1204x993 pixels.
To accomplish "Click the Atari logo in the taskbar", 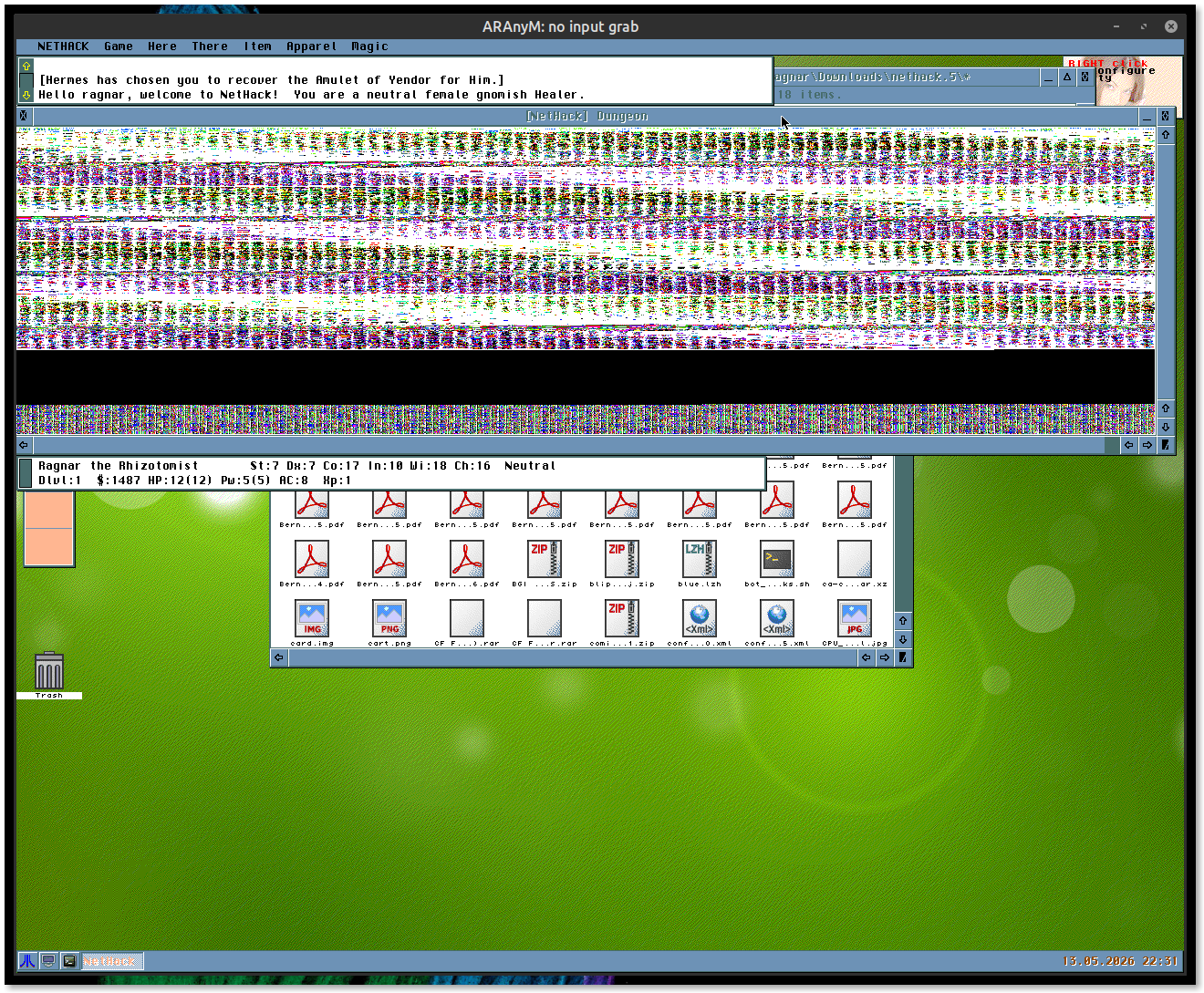I will tap(28, 961).
